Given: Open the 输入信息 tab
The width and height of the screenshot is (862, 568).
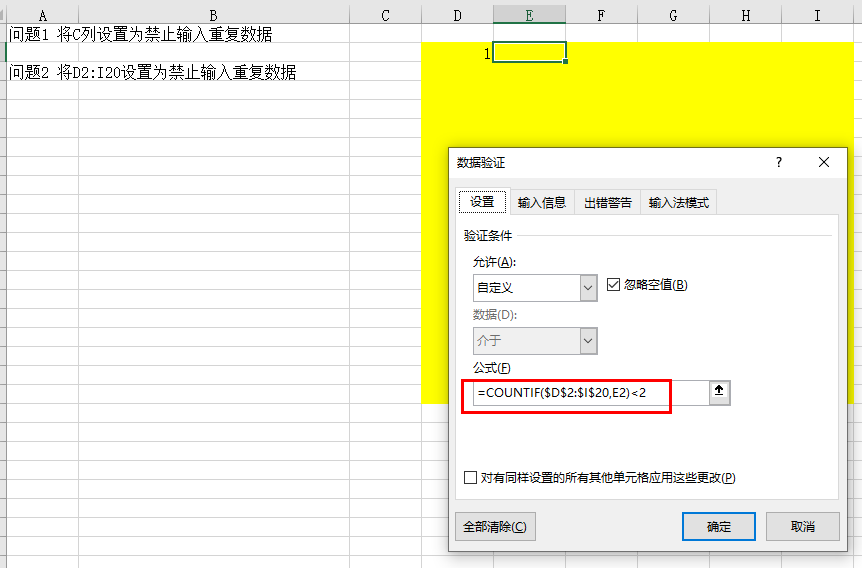Looking at the screenshot, I should 542,202.
